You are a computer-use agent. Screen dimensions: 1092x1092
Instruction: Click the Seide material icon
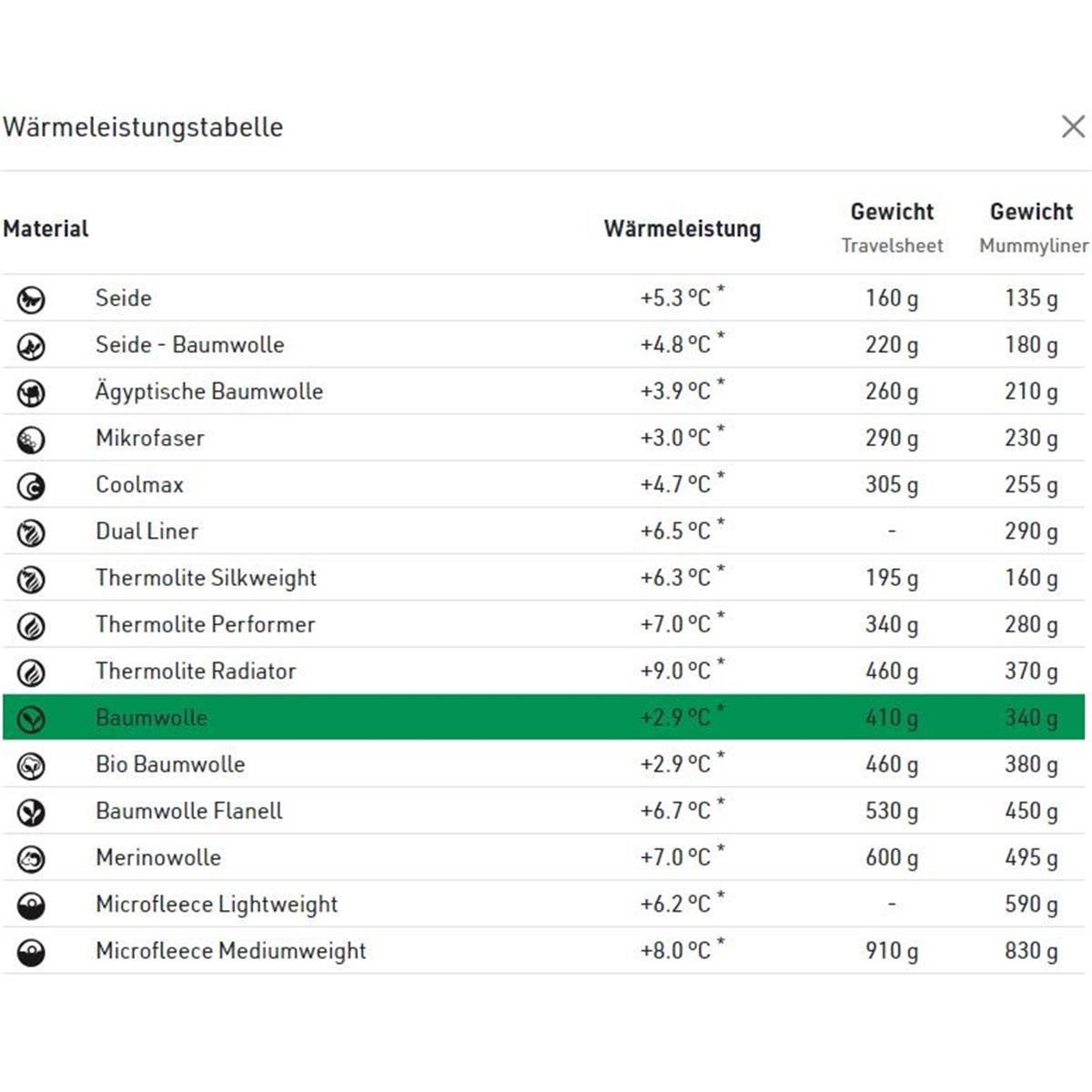(32, 299)
